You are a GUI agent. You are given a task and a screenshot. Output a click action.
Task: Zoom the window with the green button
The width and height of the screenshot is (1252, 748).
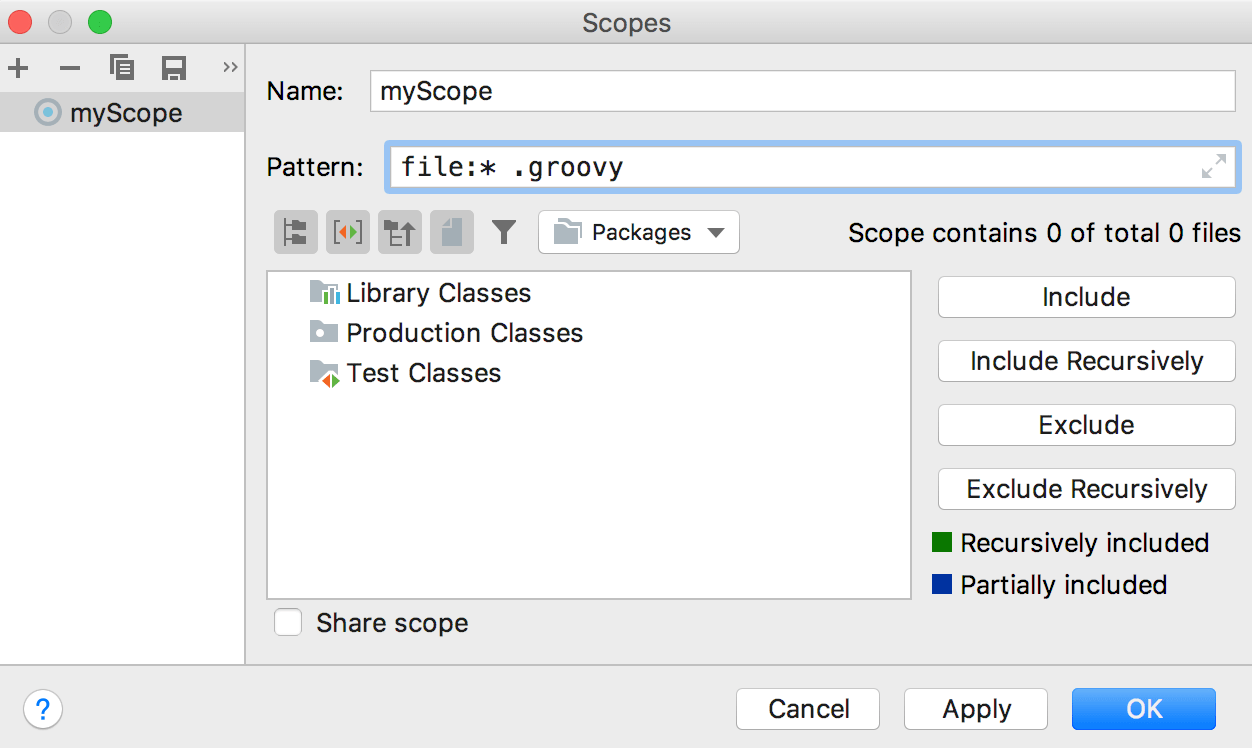point(100,22)
